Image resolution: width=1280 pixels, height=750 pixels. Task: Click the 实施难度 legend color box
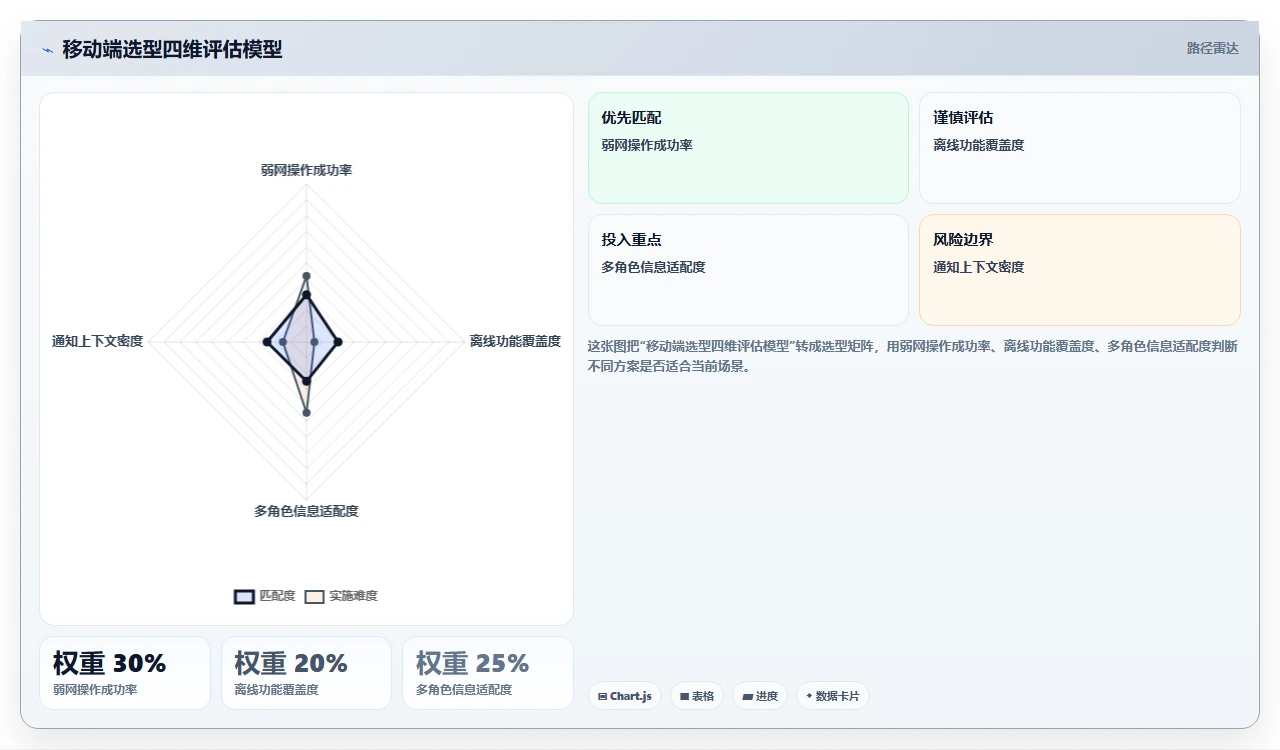315,596
